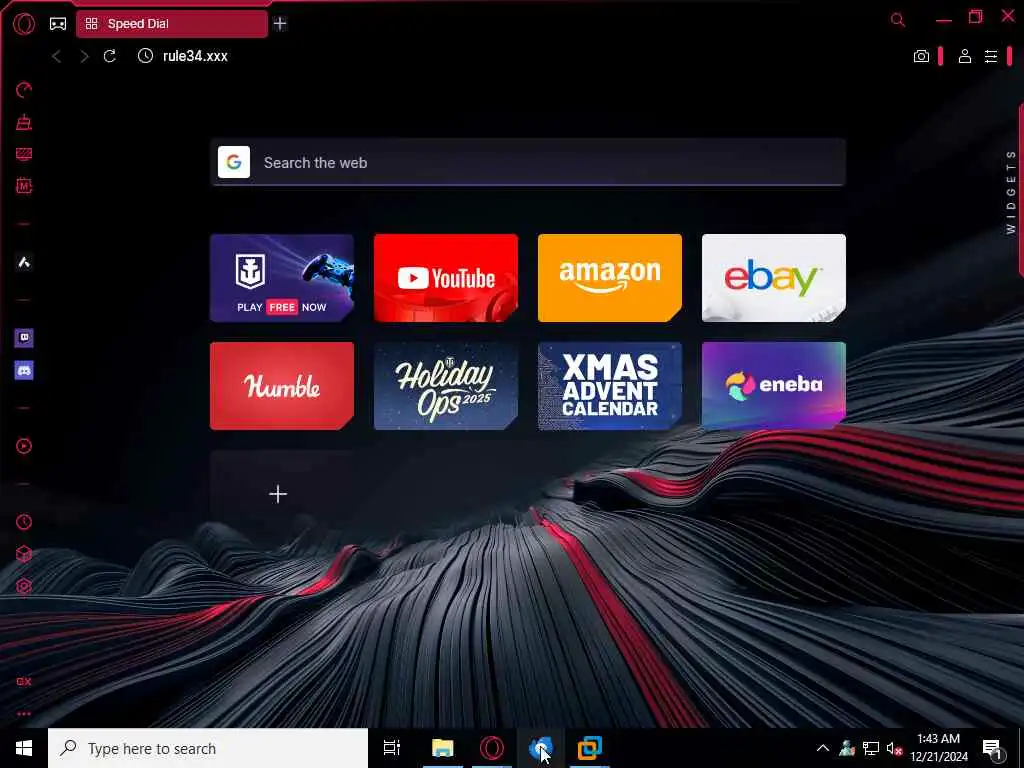Open Twitch in the sidebar

[24, 338]
